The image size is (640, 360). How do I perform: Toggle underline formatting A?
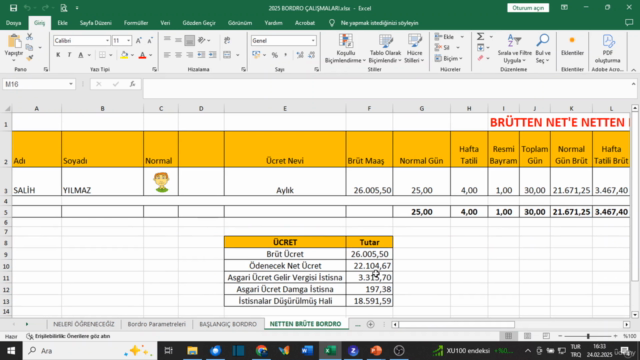click(x=80, y=55)
